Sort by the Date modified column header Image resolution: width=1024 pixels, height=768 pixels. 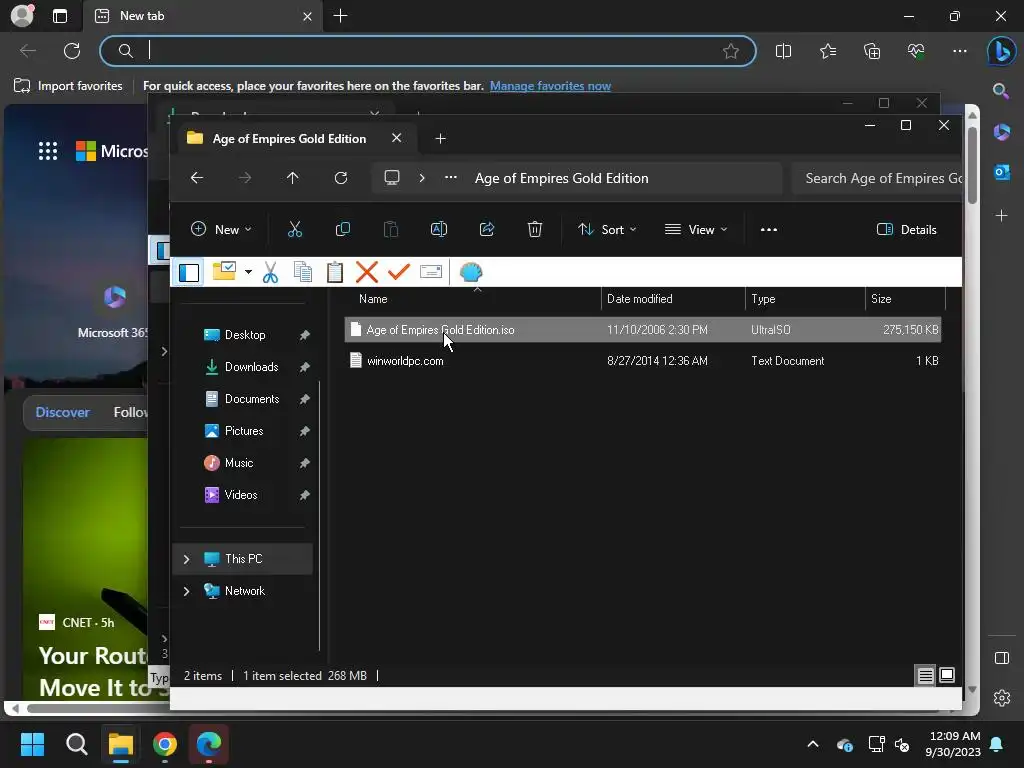[673, 299]
